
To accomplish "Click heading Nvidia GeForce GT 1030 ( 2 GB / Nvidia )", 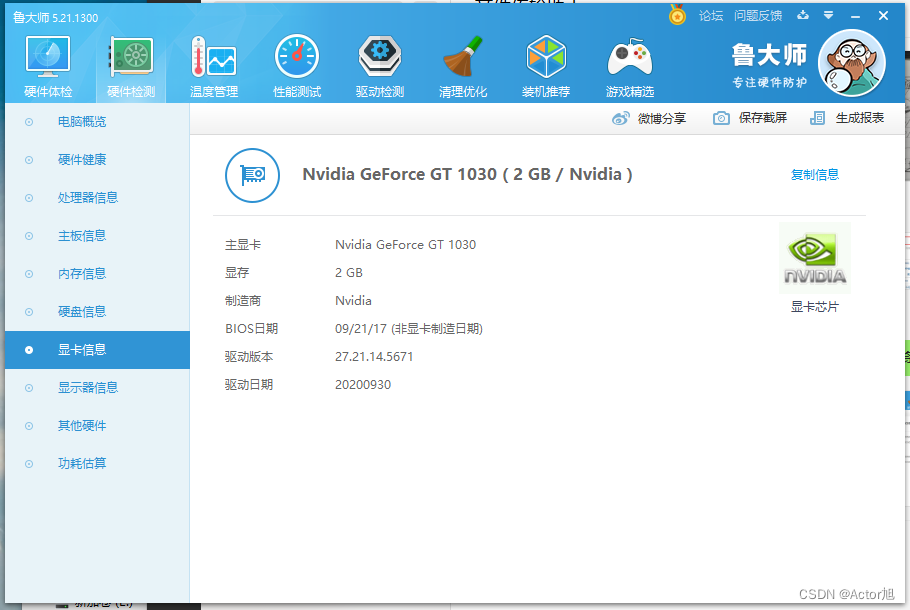I will pos(467,174).
